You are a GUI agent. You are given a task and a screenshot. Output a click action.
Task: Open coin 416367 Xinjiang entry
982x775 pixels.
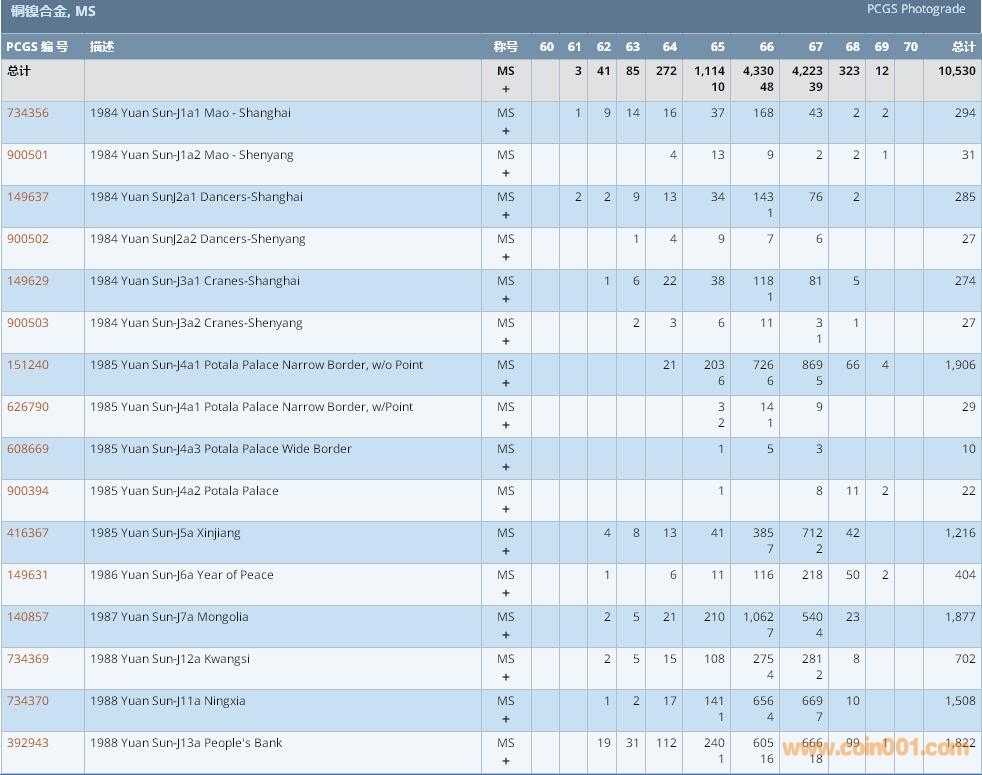[28, 533]
